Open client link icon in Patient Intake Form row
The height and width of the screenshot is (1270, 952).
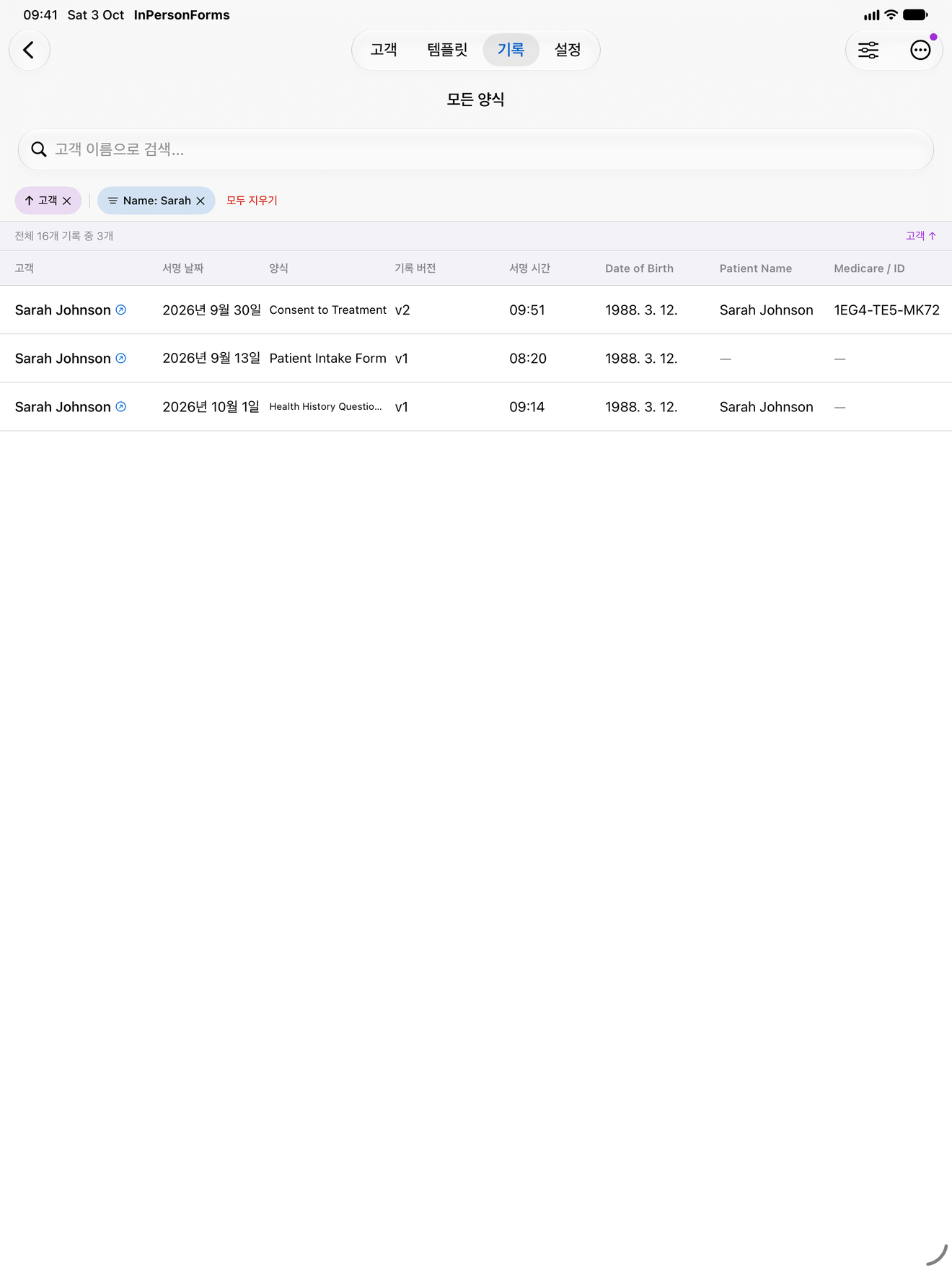pos(121,358)
